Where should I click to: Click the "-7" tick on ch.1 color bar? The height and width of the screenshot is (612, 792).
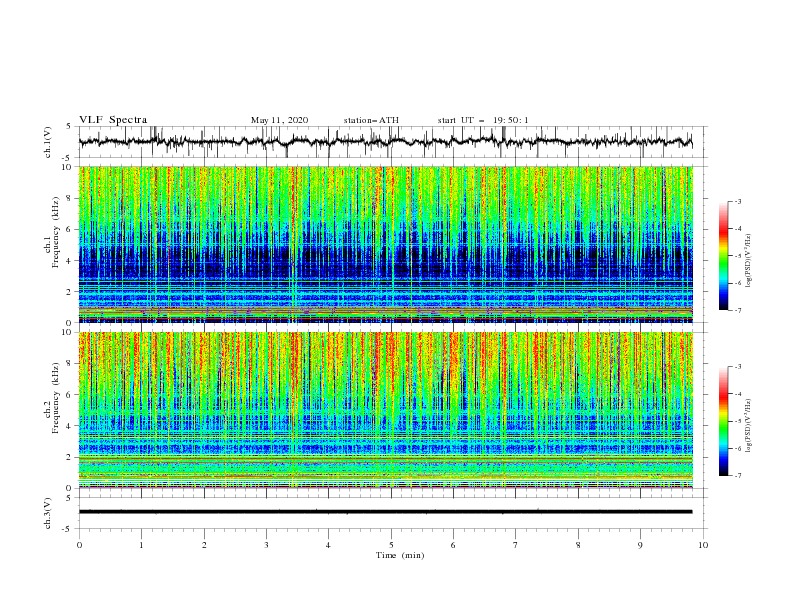738,310
